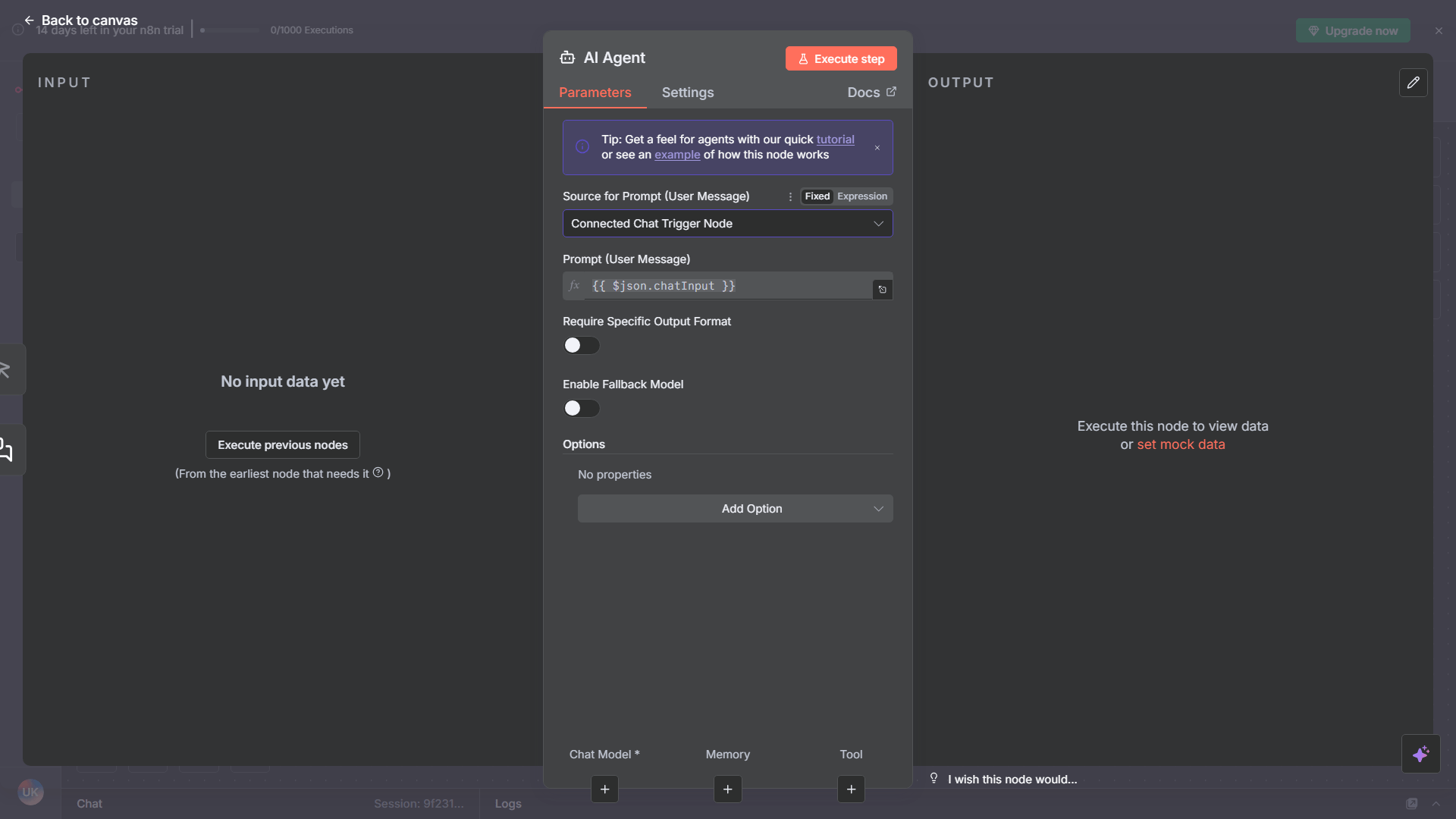
Task: Click the plus icon under Chat Model
Action: 604,789
